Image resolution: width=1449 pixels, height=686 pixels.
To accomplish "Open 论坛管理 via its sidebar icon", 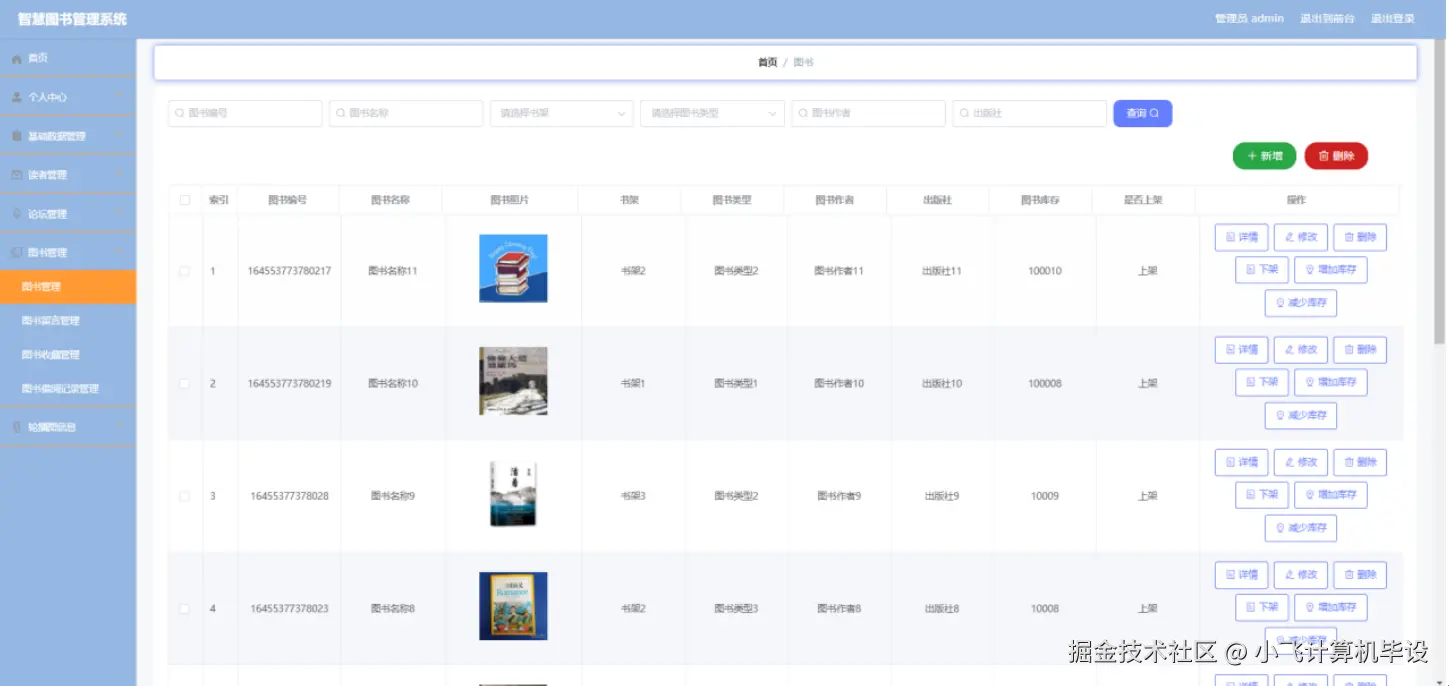I will 17,214.
